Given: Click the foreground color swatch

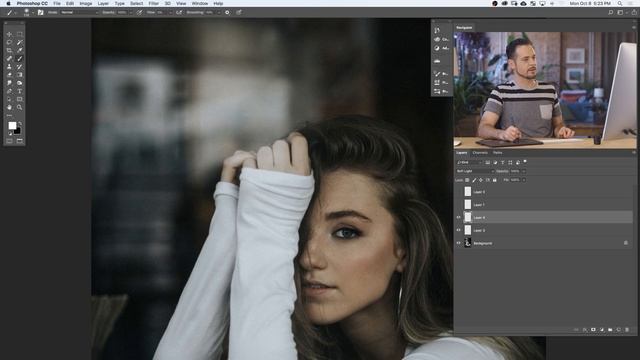Looking at the screenshot, I should click(12, 126).
